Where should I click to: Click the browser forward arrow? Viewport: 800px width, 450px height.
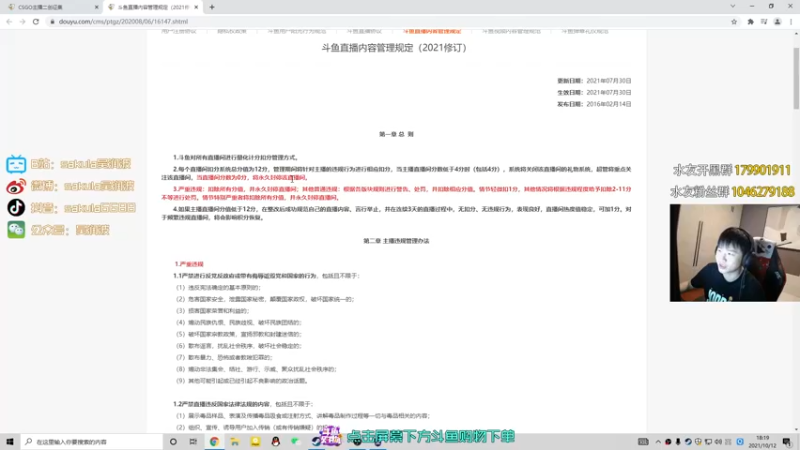(x=22, y=21)
